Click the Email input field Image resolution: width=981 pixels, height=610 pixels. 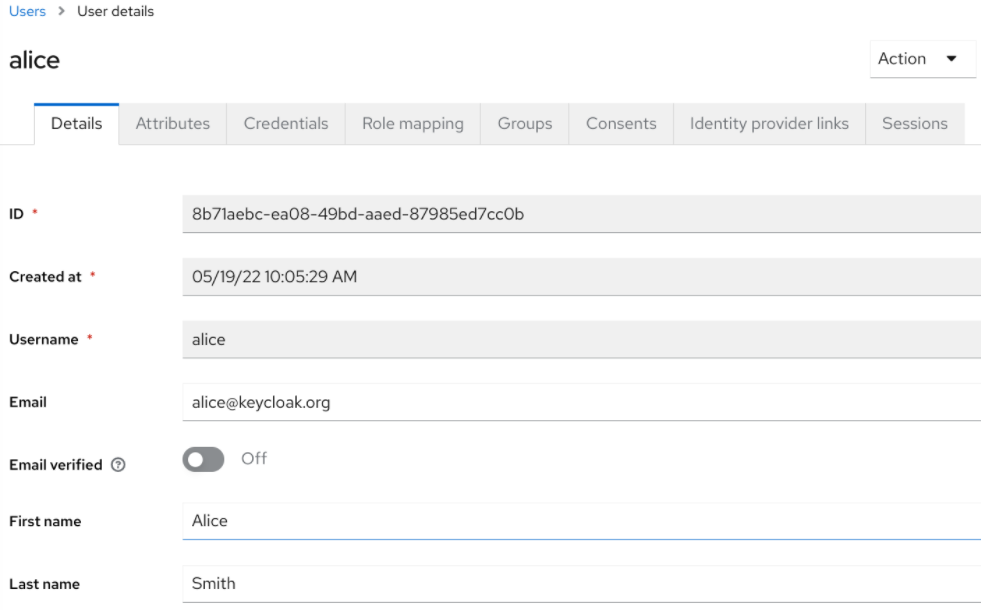580,402
